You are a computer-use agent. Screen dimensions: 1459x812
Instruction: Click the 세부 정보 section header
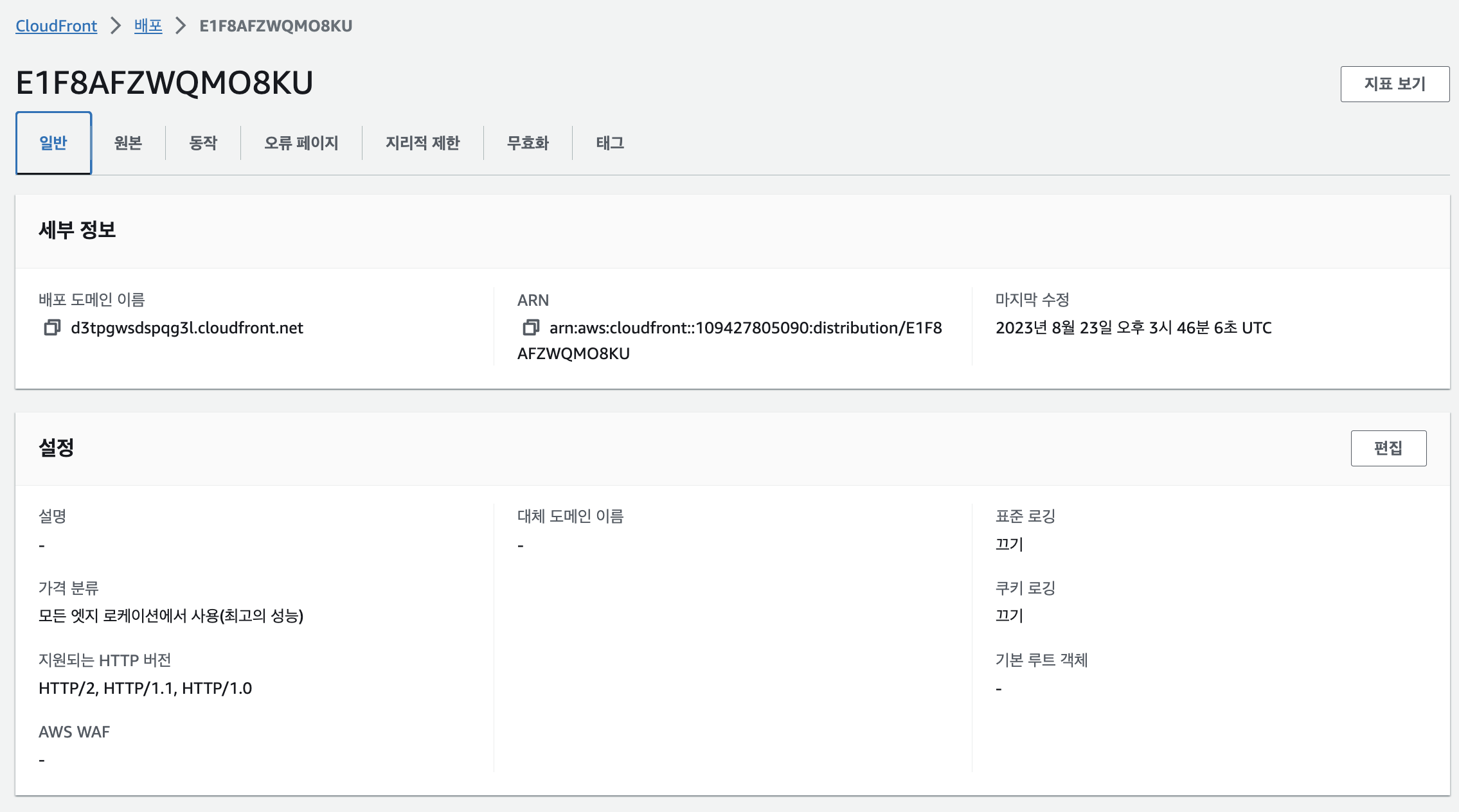77,230
